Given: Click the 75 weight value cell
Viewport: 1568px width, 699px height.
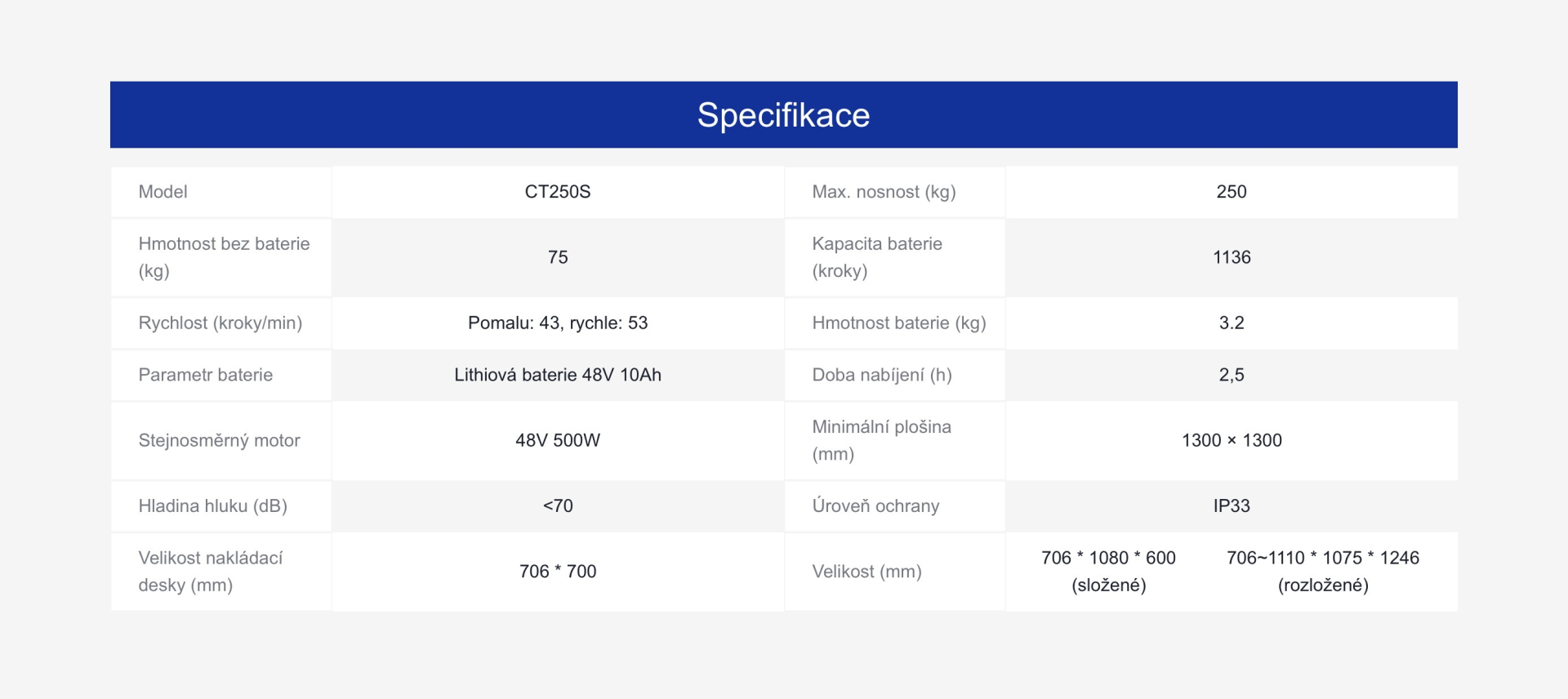Looking at the screenshot, I should click(558, 257).
